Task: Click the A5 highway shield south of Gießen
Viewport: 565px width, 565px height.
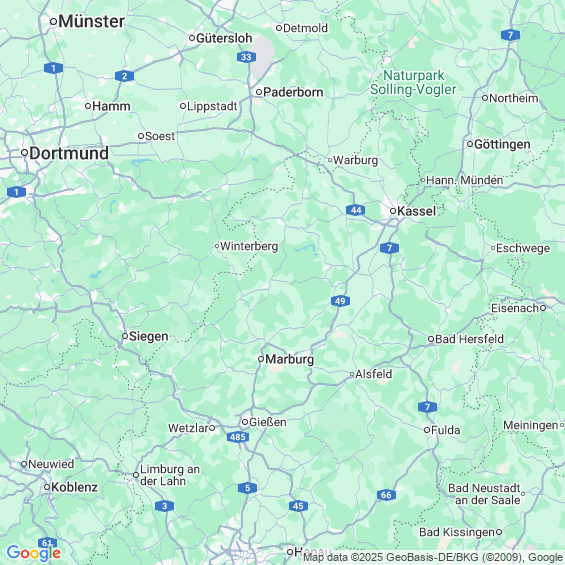Action: (x=248, y=488)
